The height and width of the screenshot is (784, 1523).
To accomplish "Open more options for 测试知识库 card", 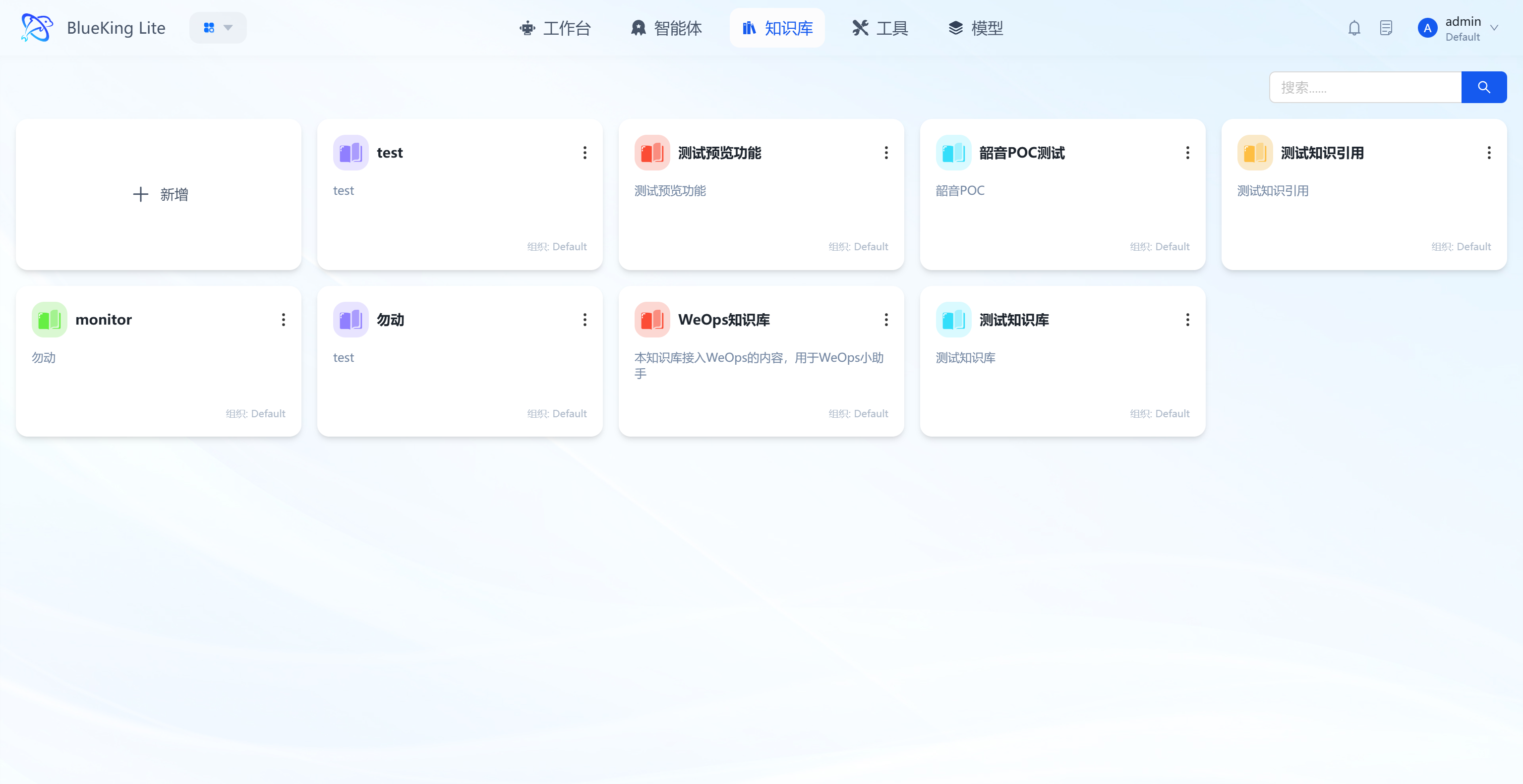I will pos(1188,320).
